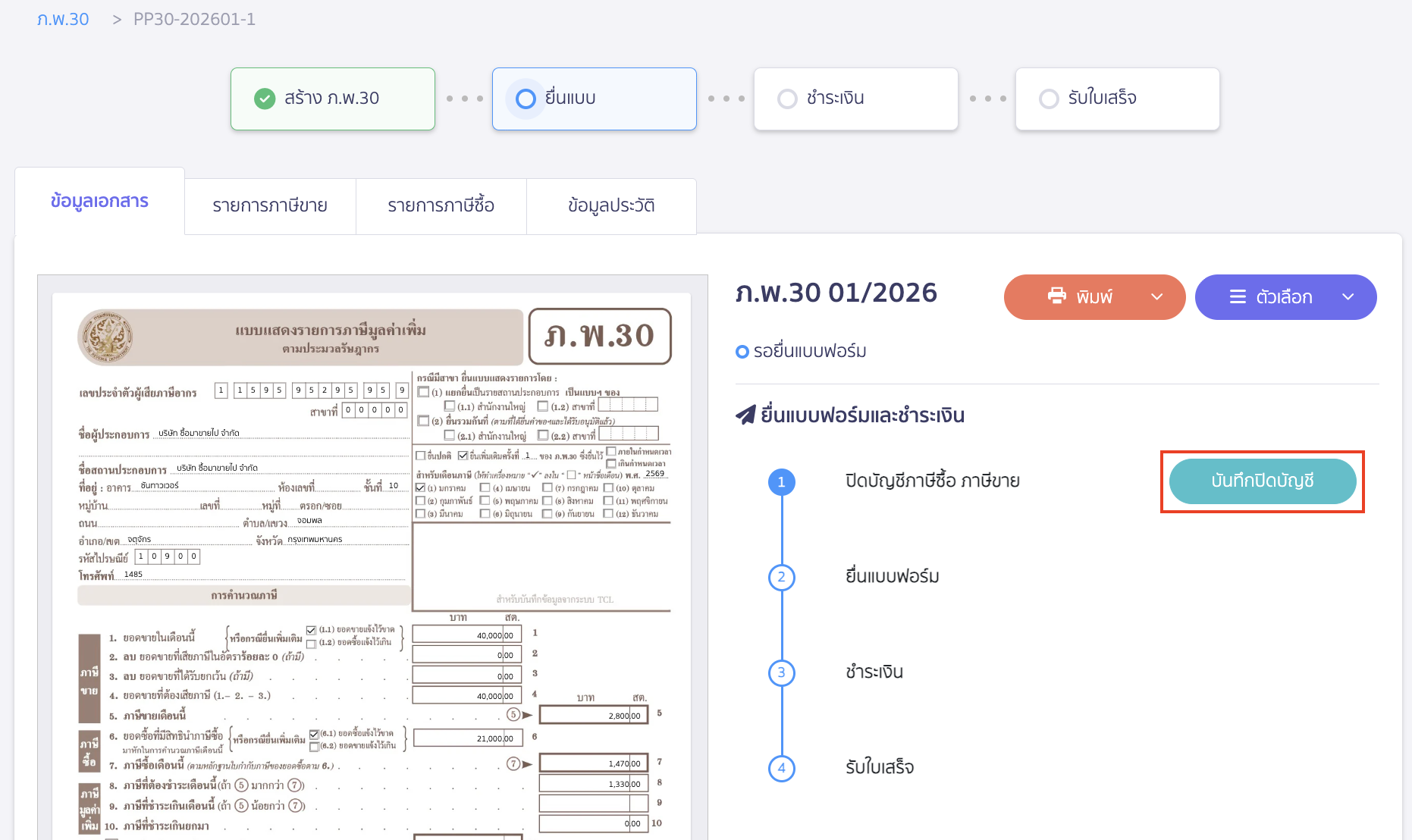Screen dimensions: 1412x840
Task: Click step circle 2 beside ยื่นแบบฟอร์ม
Action: tap(781, 577)
